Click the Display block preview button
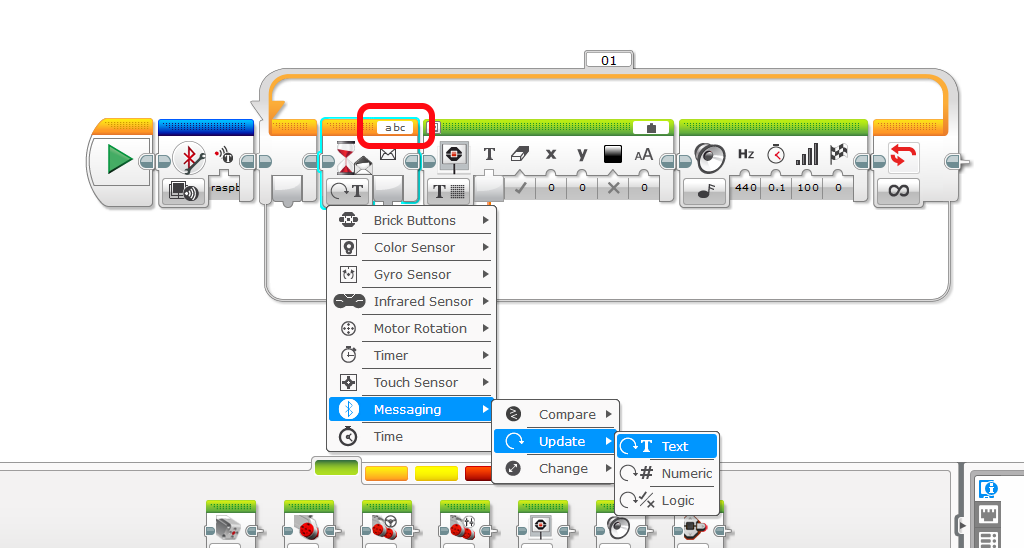1024x548 pixels. [x=650, y=127]
